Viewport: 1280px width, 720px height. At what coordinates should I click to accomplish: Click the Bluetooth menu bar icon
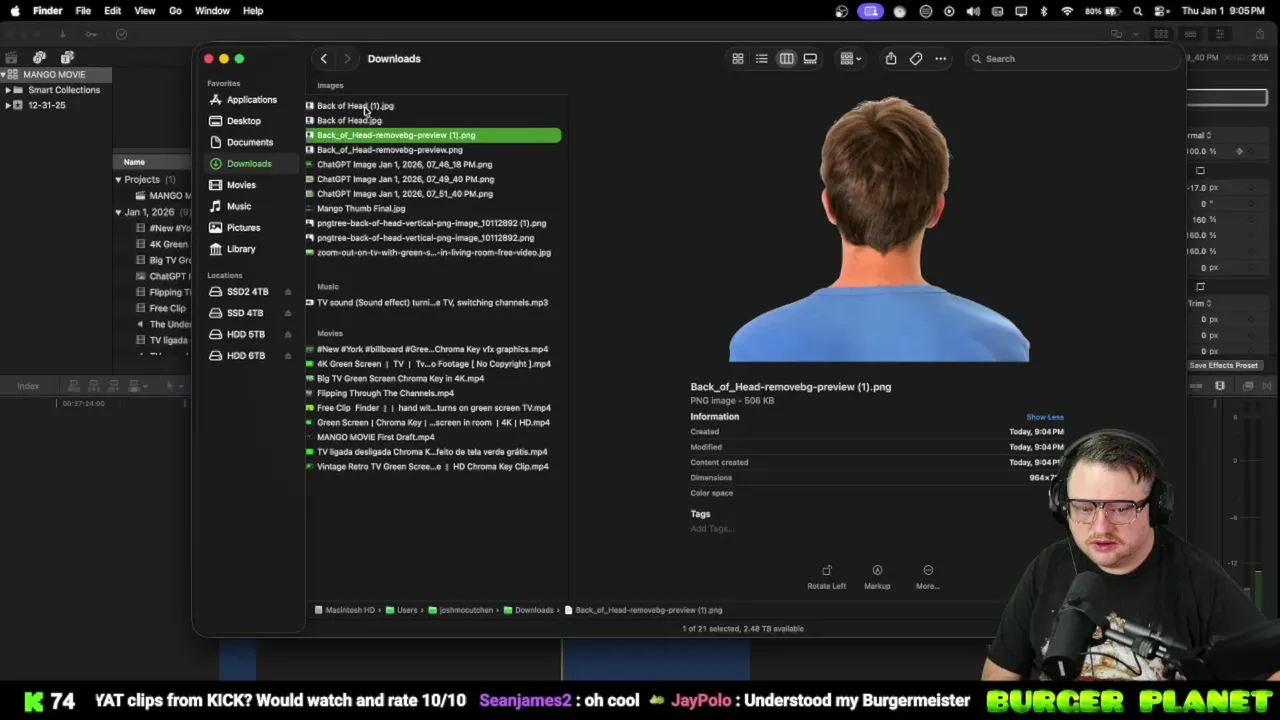point(1044,11)
